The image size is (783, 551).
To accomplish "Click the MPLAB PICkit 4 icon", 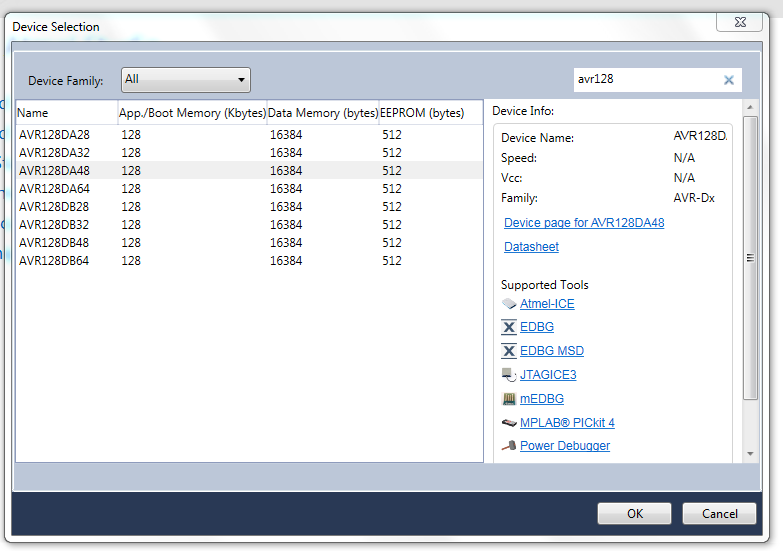I will pos(509,423).
